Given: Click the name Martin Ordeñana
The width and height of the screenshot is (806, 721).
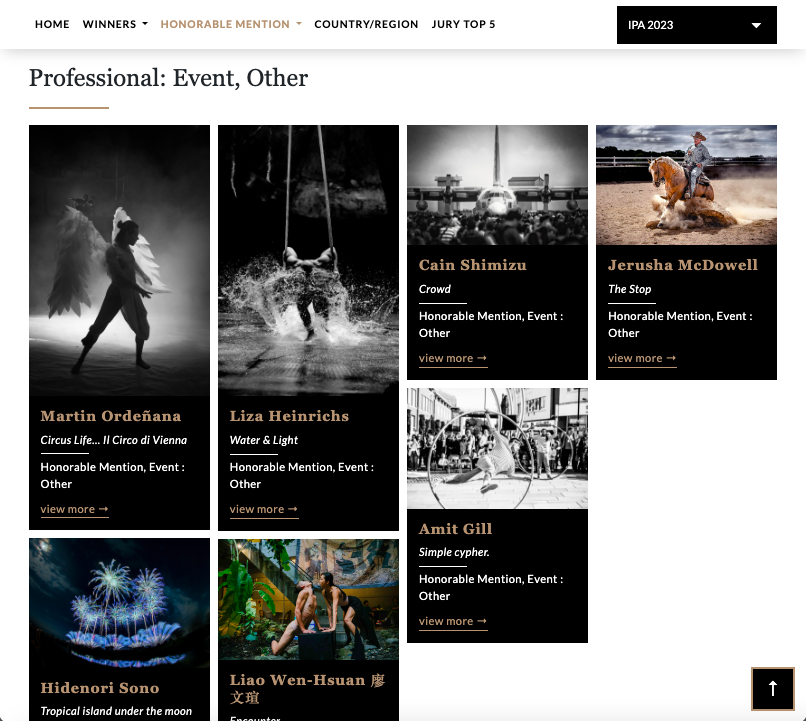Looking at the screenshot, I should pos(111,416).
